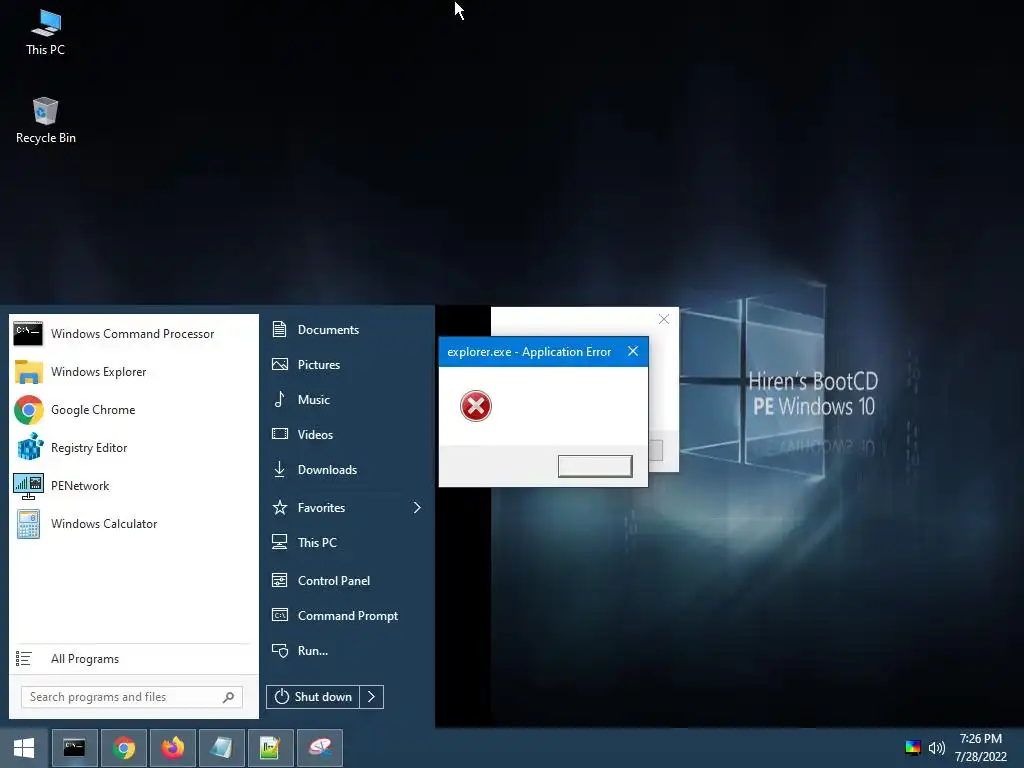The image size is (1024, 768).
Task: Expand shut down options arrow
Action: (372, 697)
